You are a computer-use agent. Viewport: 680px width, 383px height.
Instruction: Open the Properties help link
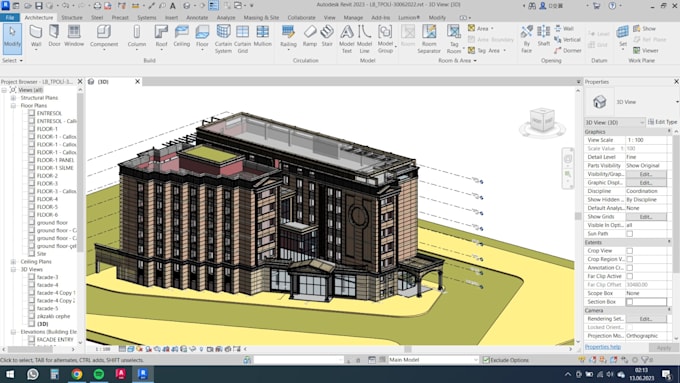tap(603, 347)
